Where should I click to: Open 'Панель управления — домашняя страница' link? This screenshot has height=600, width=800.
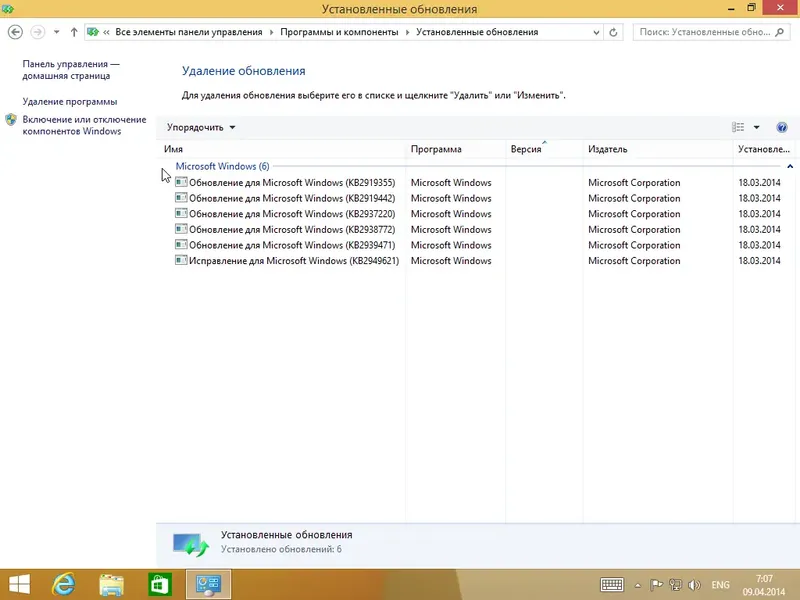tap(71, 70)
